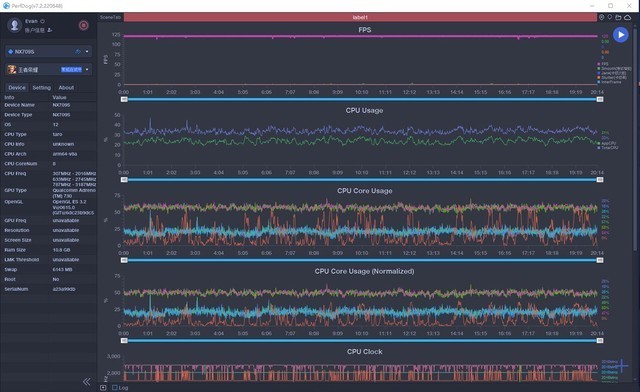
Task: Toggle the FPS series in legend
Action: [x=602, y=64]
